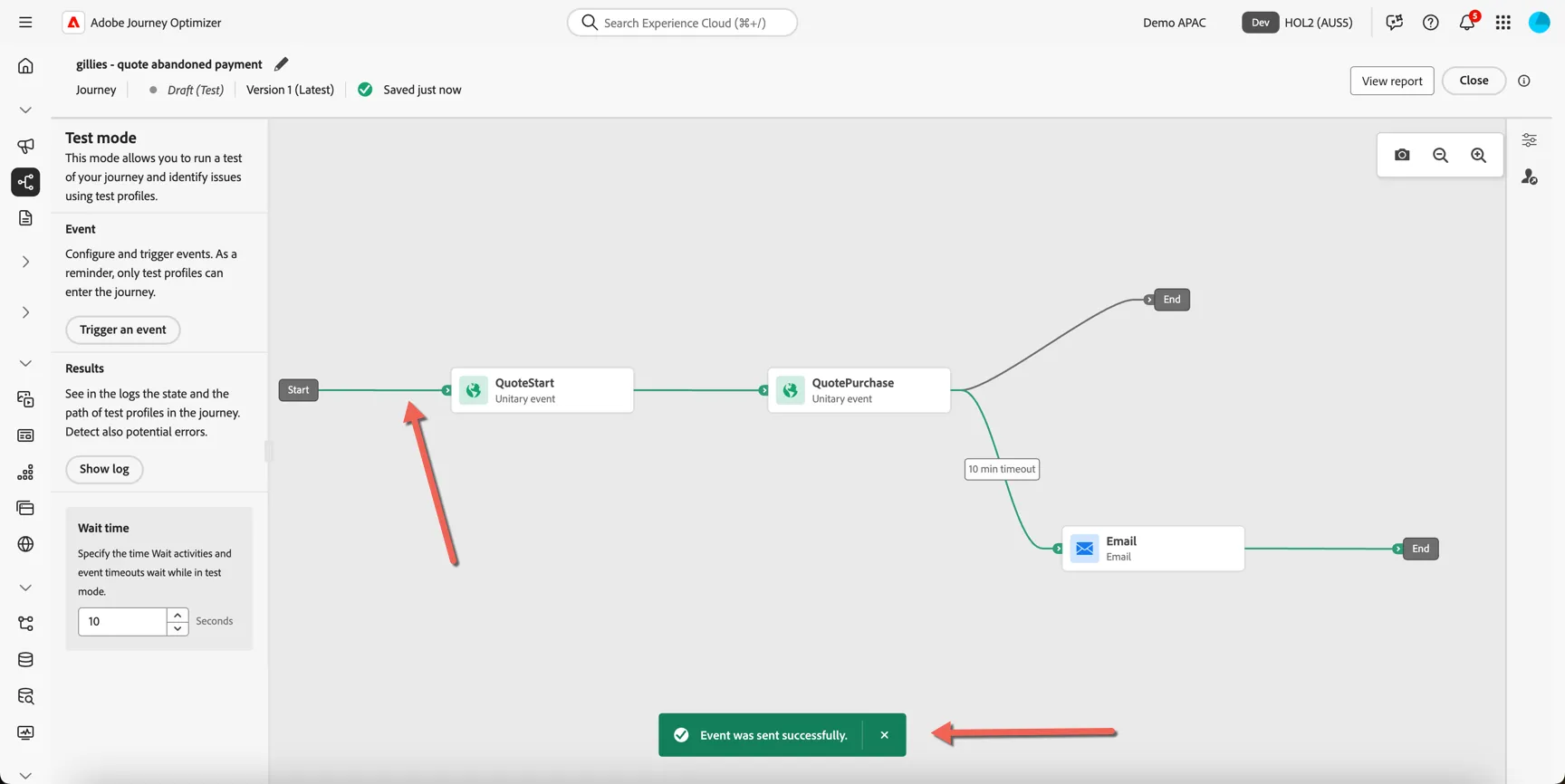The width and height of the screenshot is (1565, 784).
Task: Zoom in on the journey canvas
Action: (x=1478, y=155)
